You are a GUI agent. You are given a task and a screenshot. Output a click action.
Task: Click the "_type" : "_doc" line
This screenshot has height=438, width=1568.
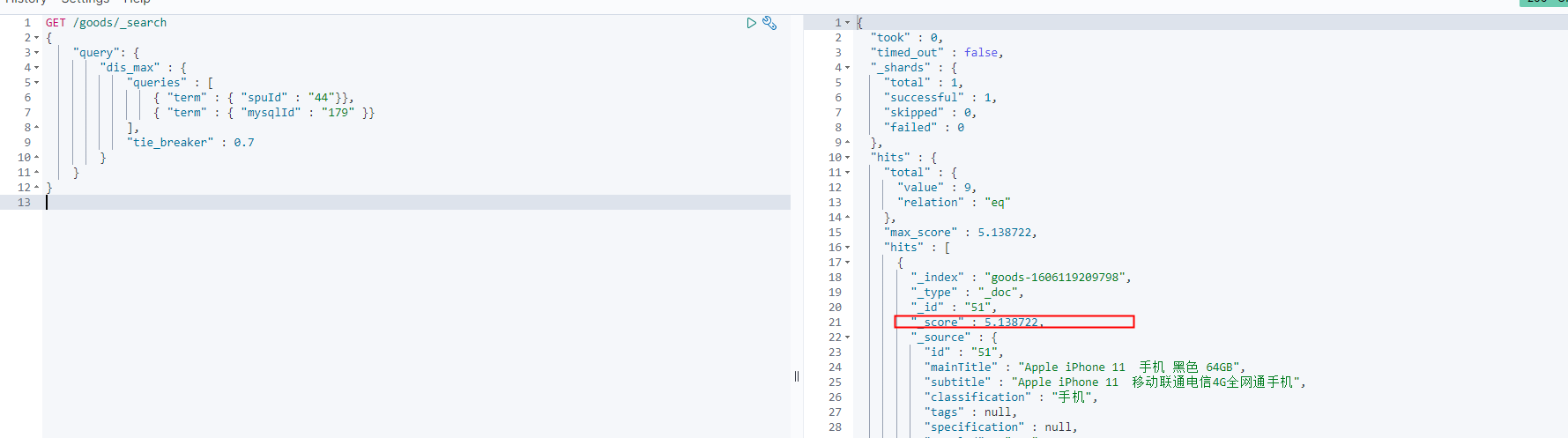tap(968, 293)
